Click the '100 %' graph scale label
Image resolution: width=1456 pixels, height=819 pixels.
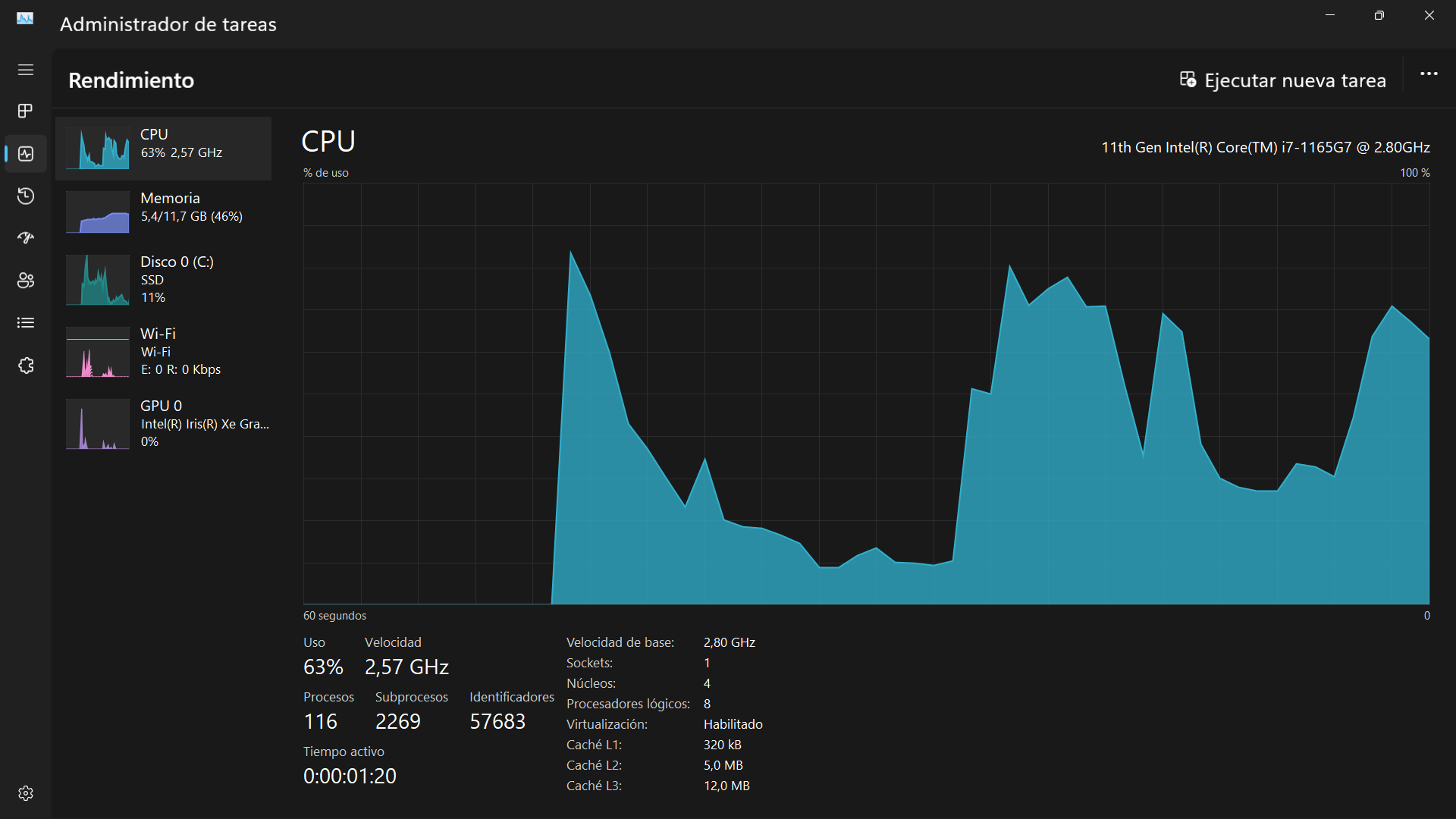point(1415,173)
